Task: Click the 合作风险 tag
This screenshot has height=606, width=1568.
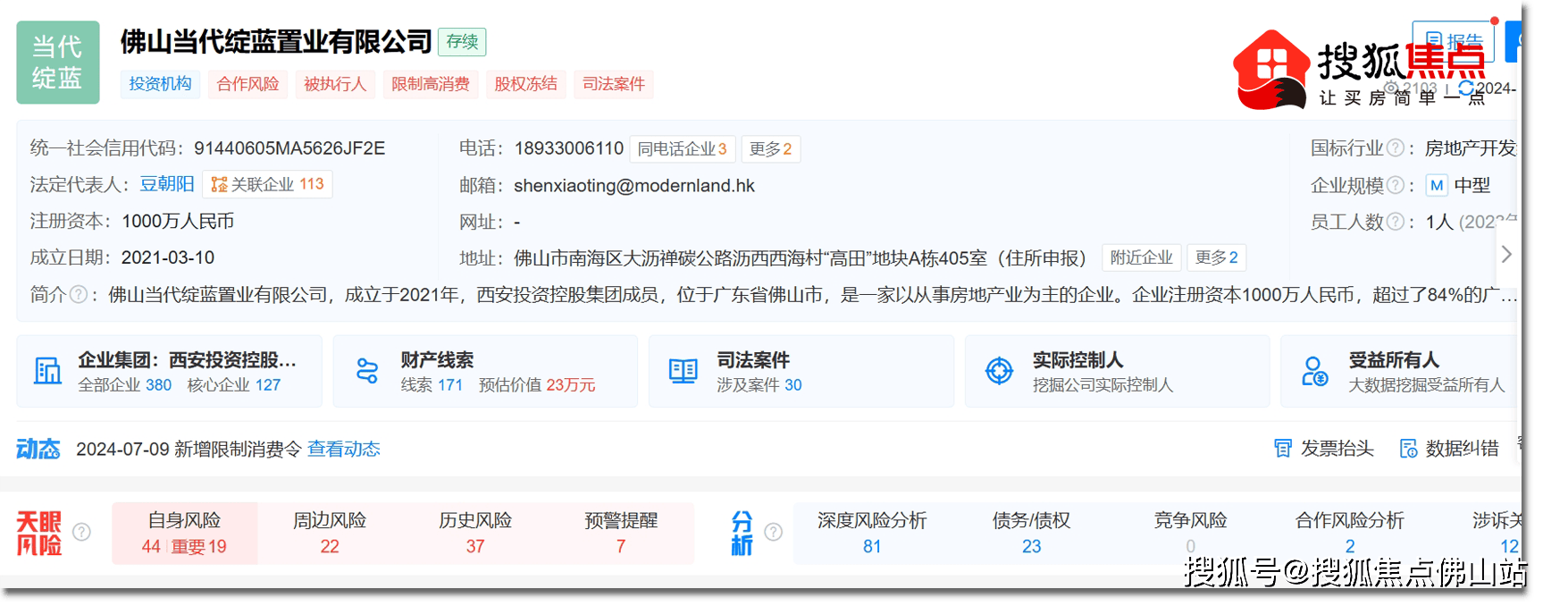Action: coord(247,84)
